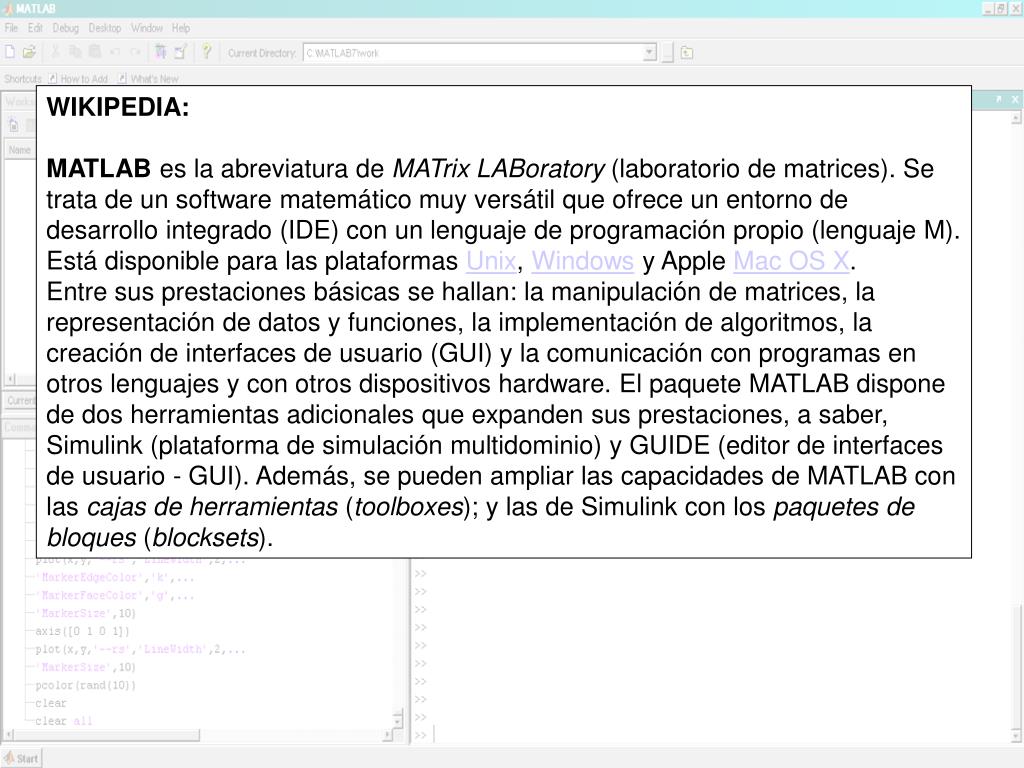The image size is (1024, 768).
Task: Select the plain clear history entry
Action: pyautogui.click(x=51, y=703)
